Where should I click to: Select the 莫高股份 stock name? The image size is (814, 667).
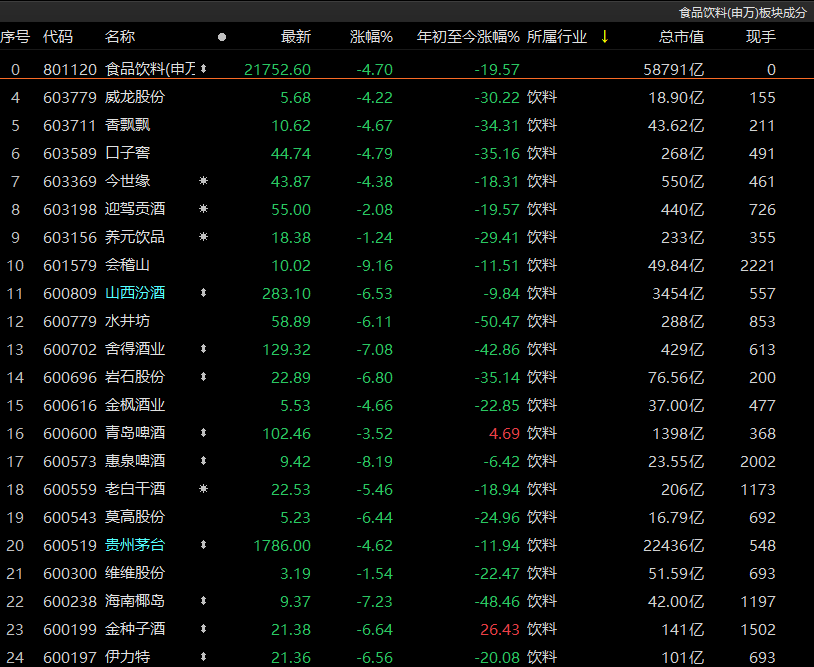(135, 518)
